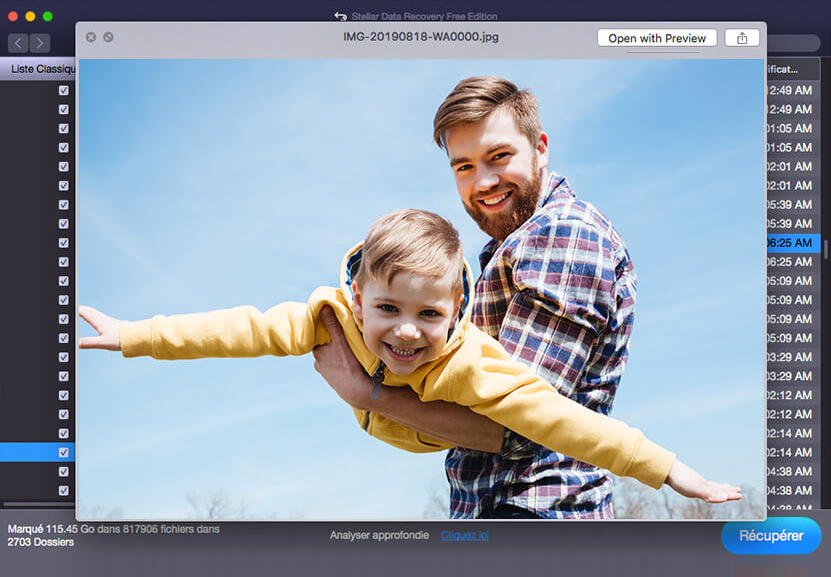Click the forward navigation arrow
The height and width of the screenshot is (577, 831).
pos(40,43)
